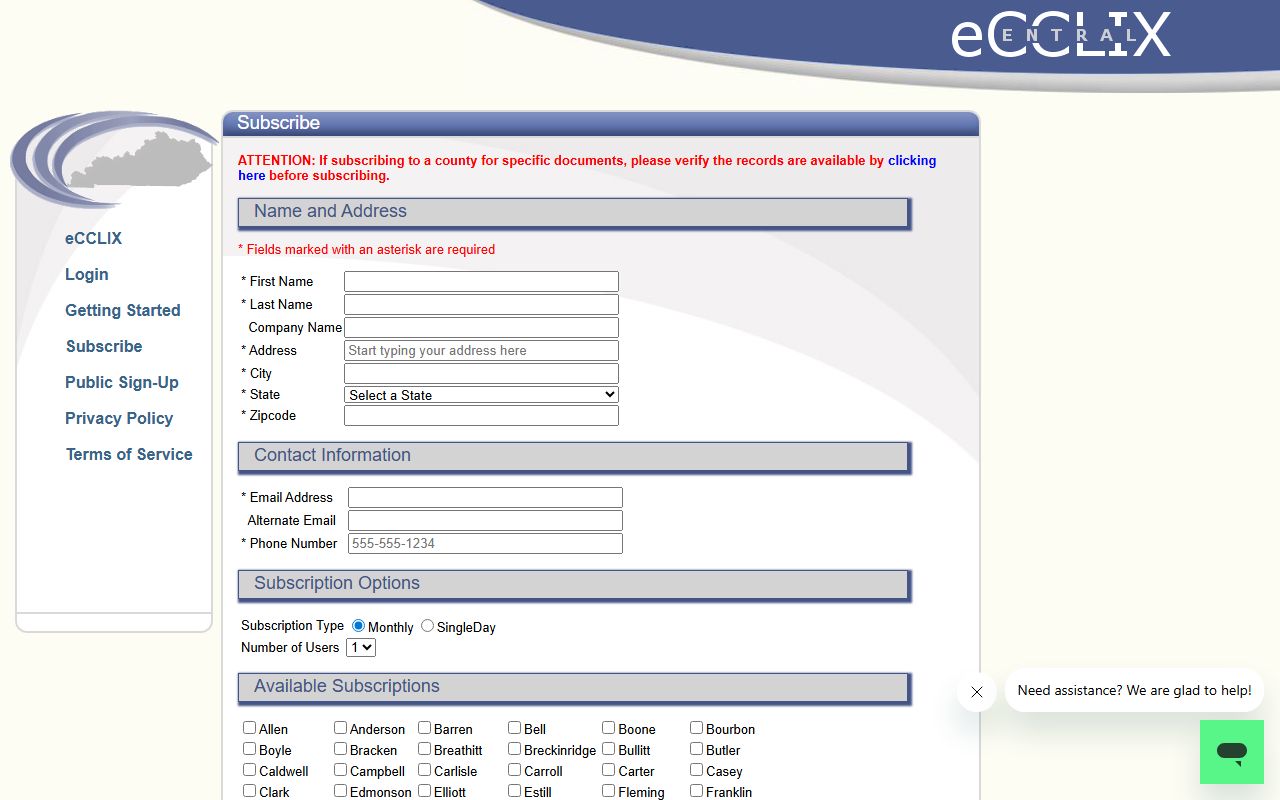Tick the Breathitt county checkbox
The width and height of the screenshot is (1280, 800).
pyautogui.click(x=424, y=749)
